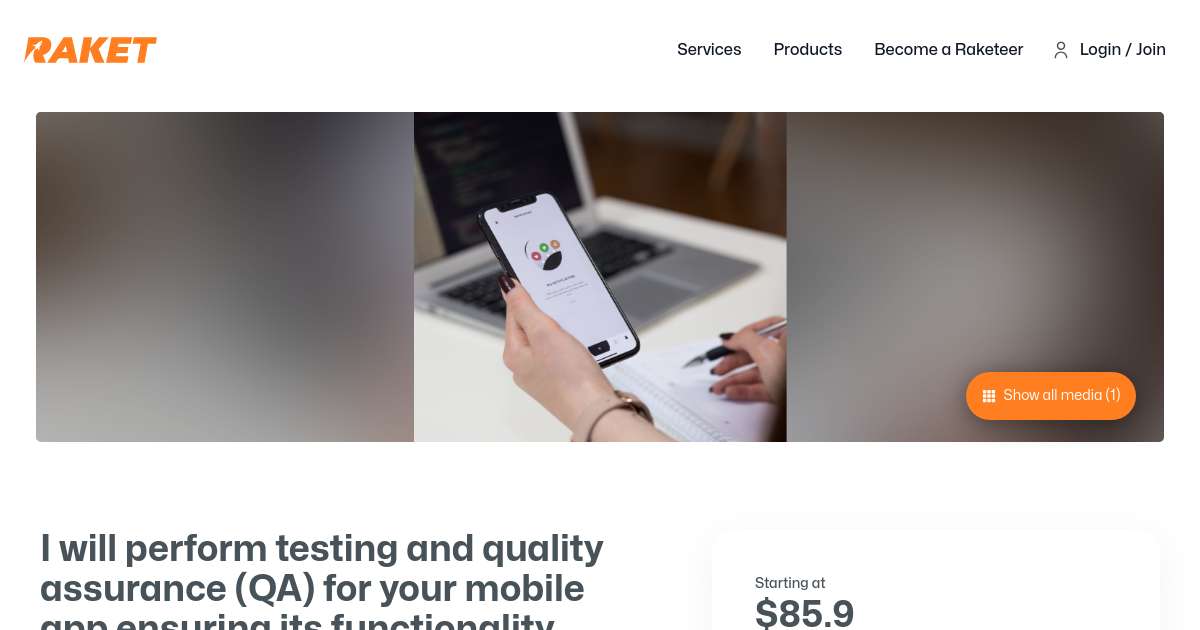Select the mobile app QA service title

pyautogui.click(x=322, y=585)
